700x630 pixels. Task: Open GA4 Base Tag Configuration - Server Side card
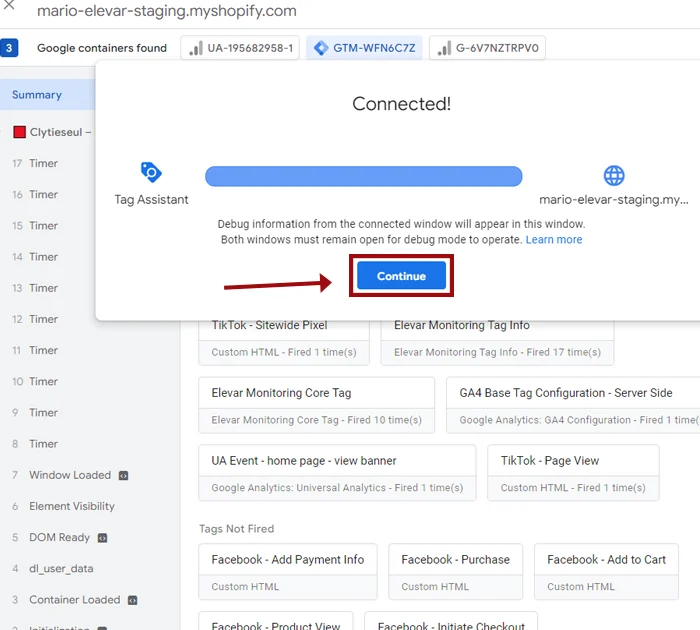573,405
